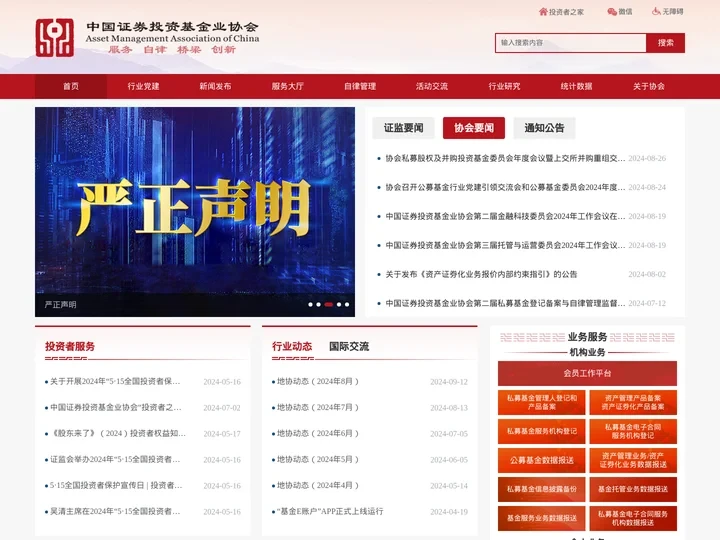The width and height of the screenshot is (720, 540).
Task: Open 行业研究 menu item
Action: (x=504, y=86)
